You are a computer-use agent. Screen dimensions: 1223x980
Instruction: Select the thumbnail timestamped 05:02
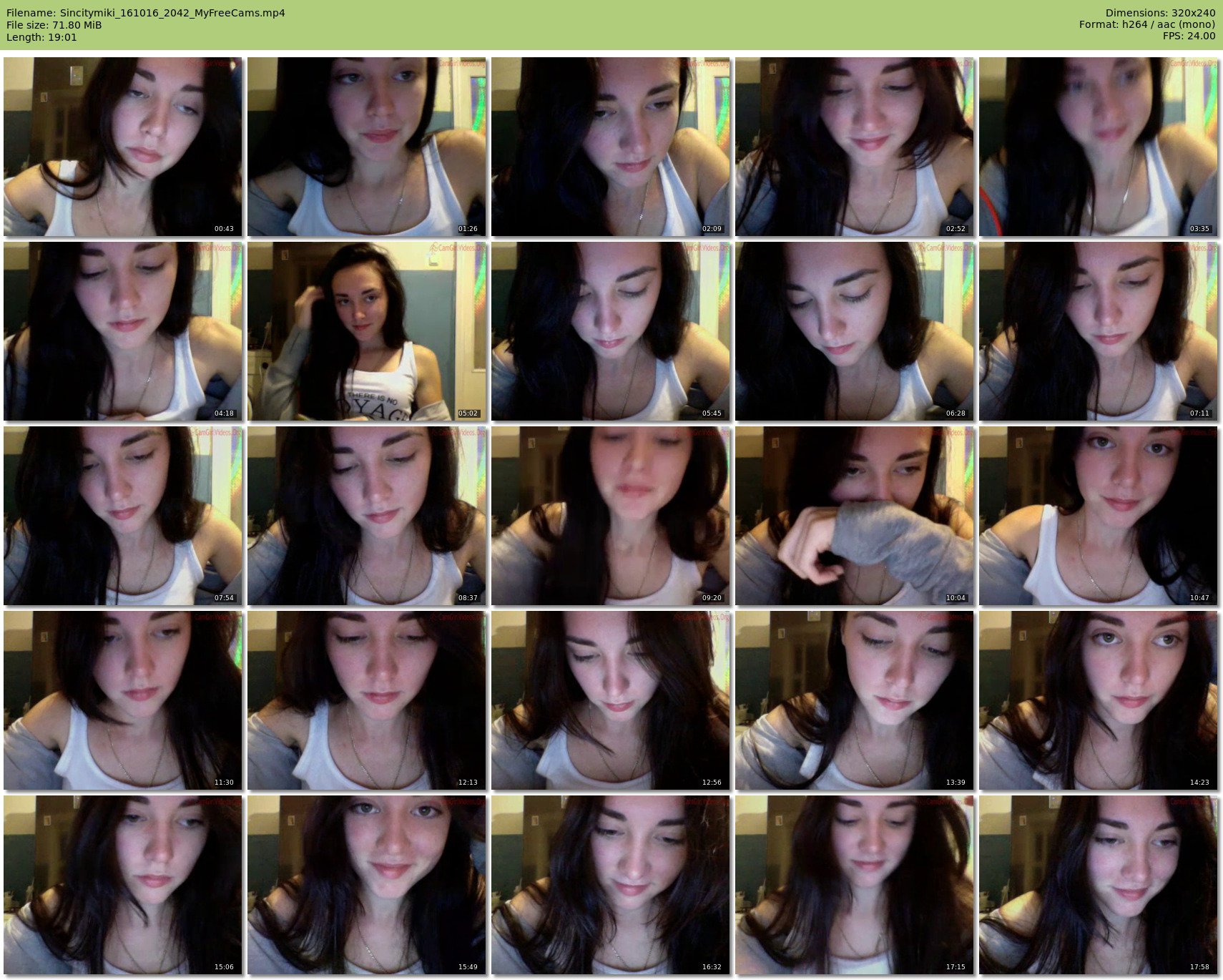point(366,331)
